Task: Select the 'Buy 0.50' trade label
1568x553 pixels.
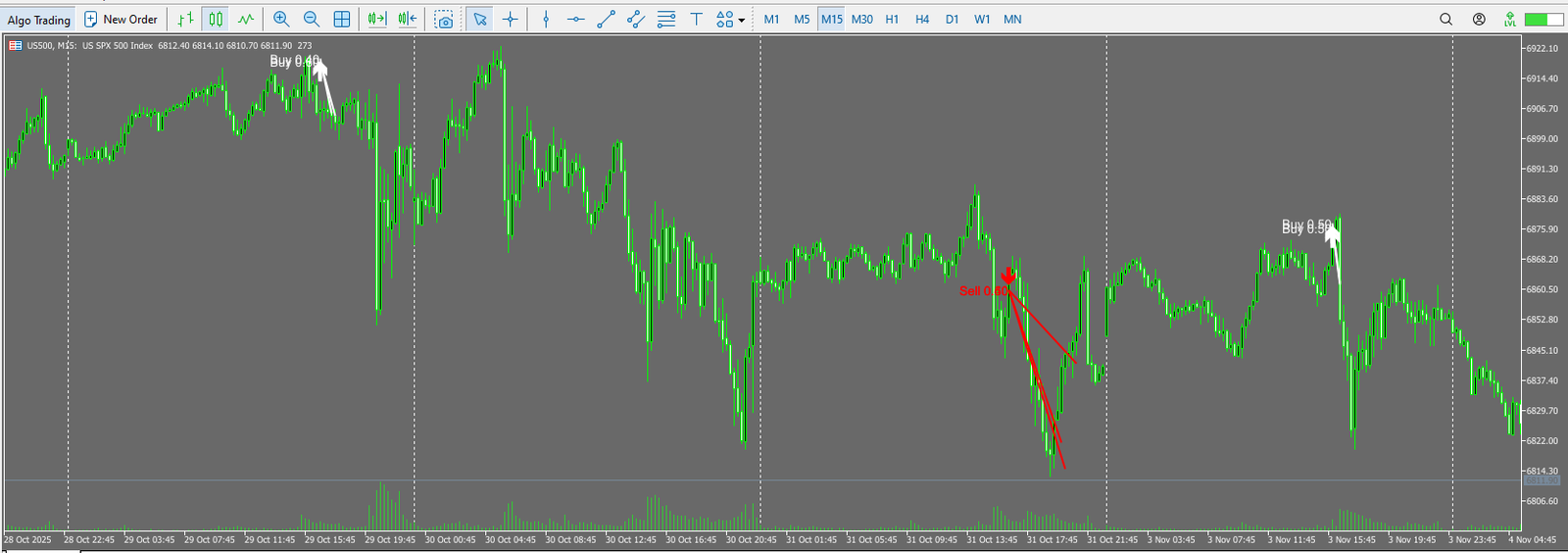Action: point(1307,226)
